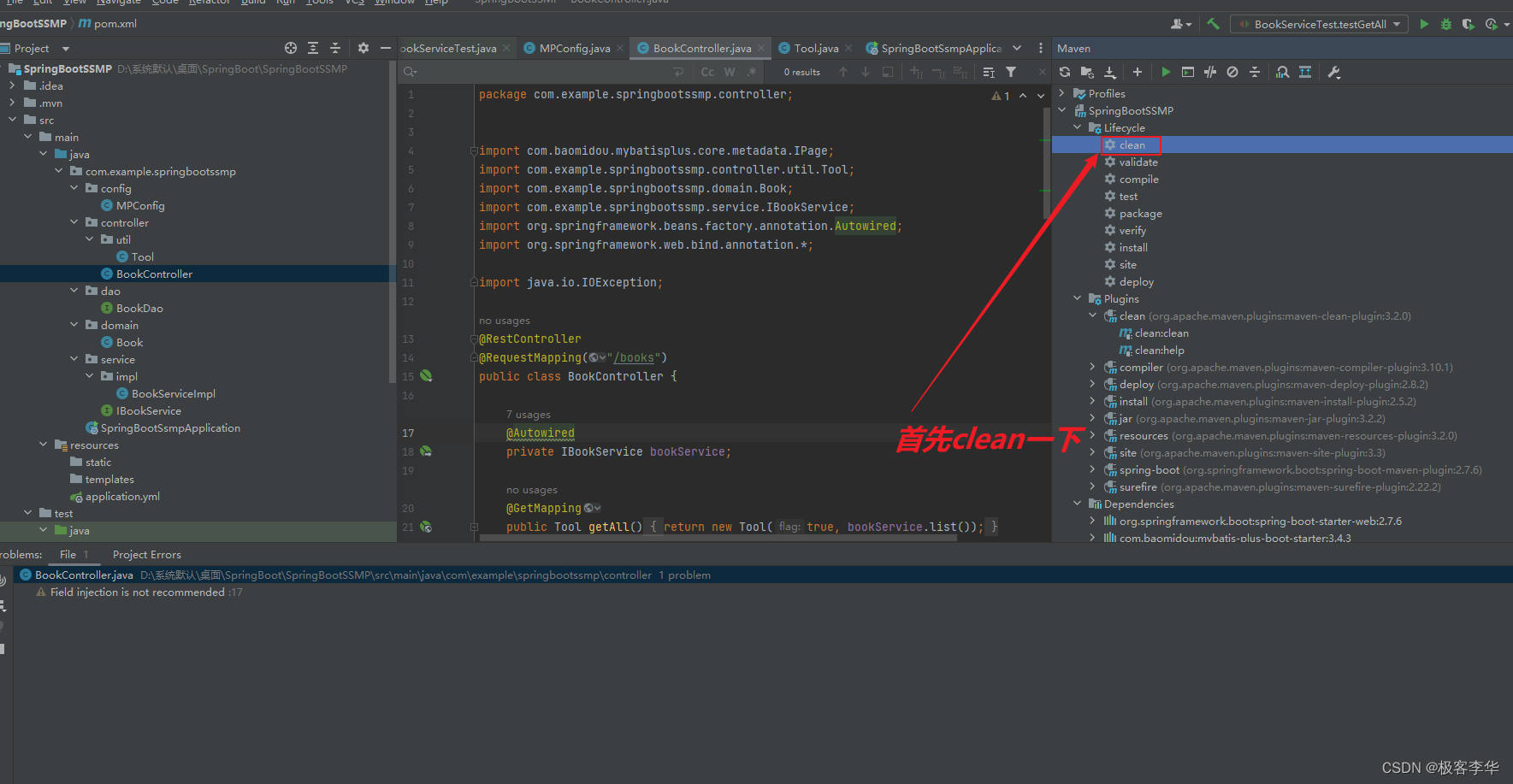This screenshot has width=1513, height=784.
Task: Open application.yml in the project tree
Action: click(x=122, y=497)
